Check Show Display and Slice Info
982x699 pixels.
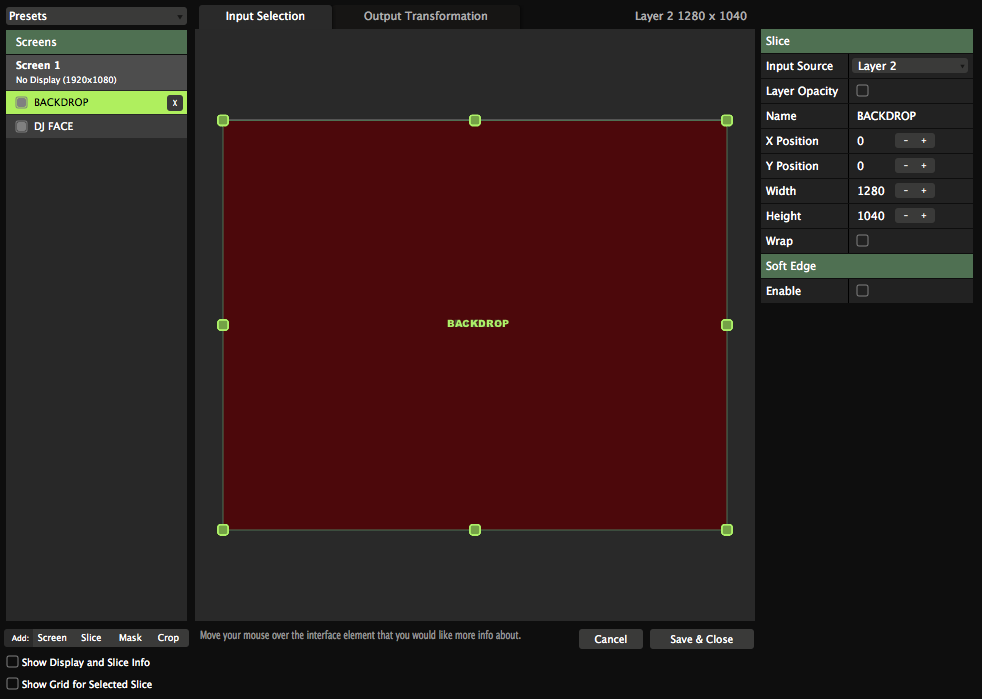[13, 662]
